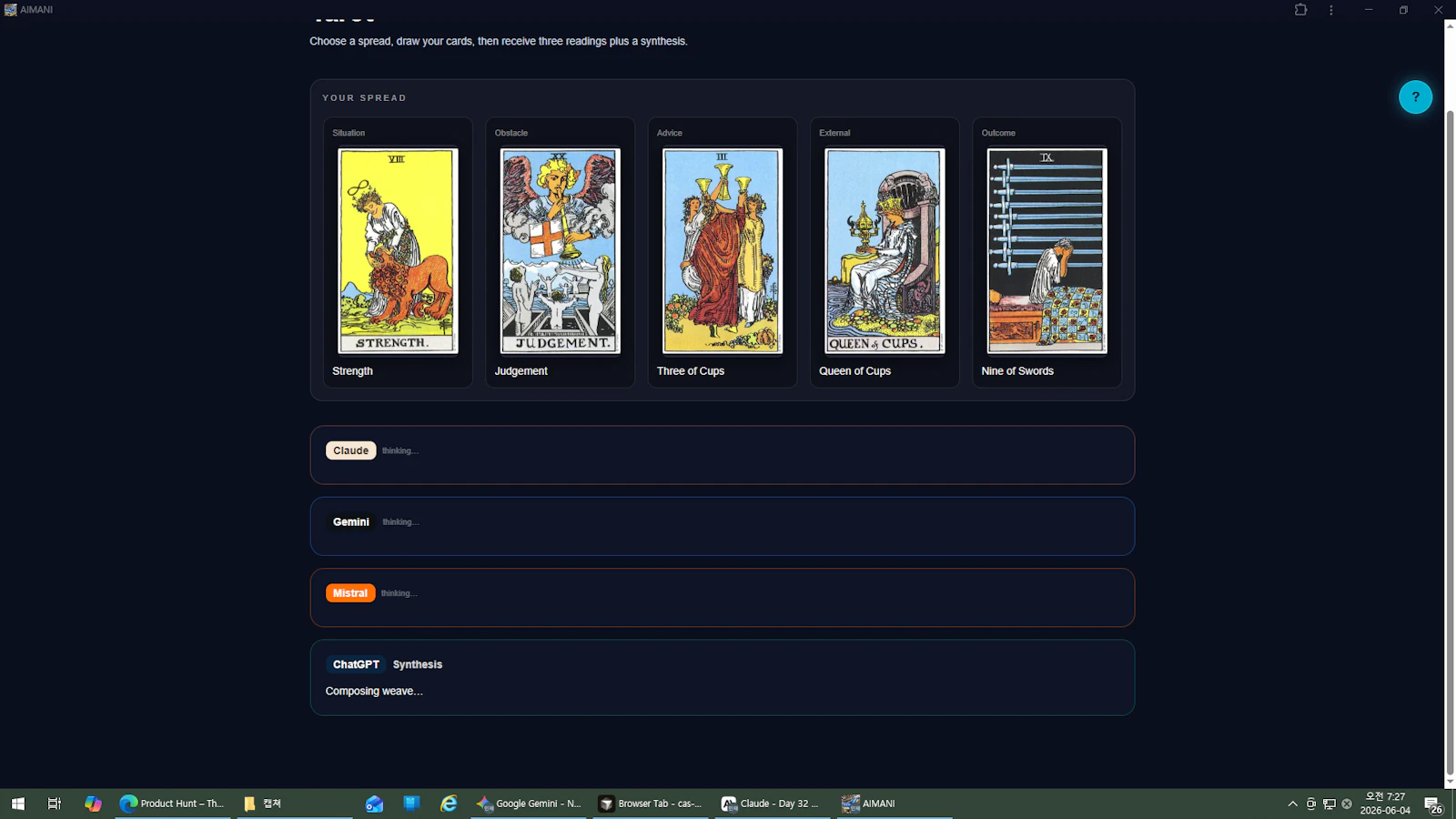Switch to the AIMANI taskbar window
1456x819 pixels.
[x=895, y=804]
